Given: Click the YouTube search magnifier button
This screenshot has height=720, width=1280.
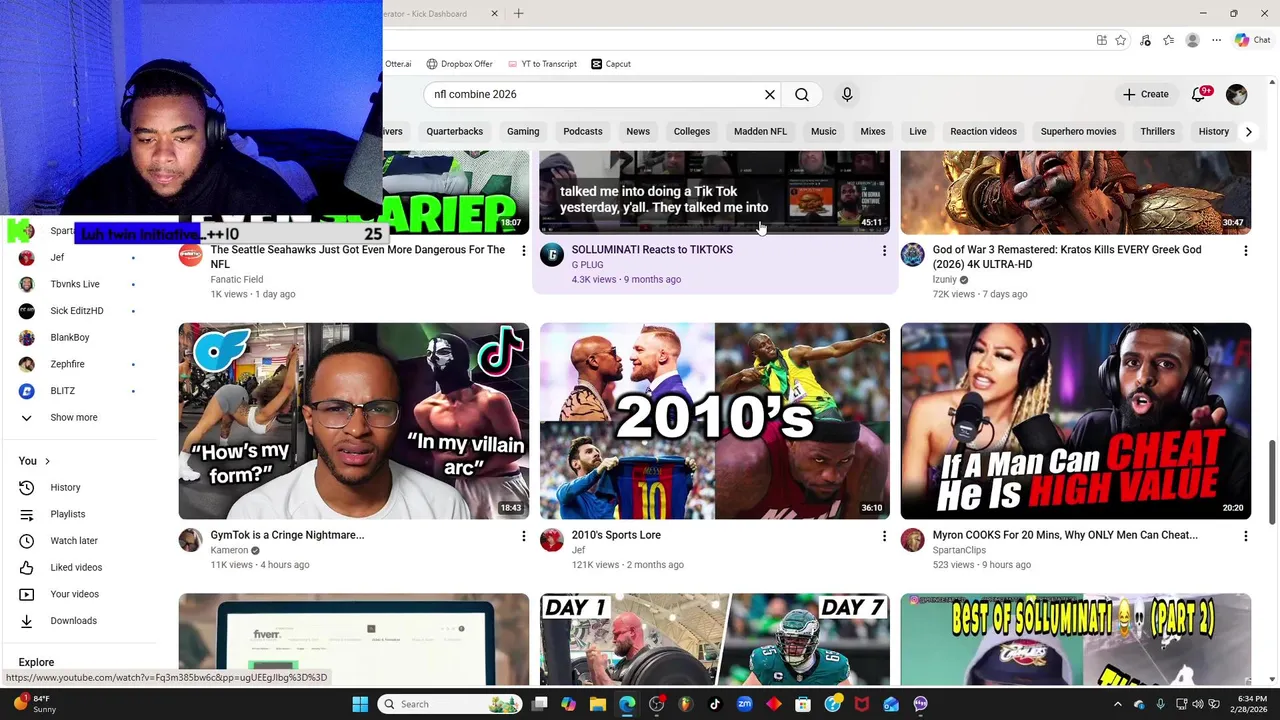Looking at the screenshot, I should point(802,94).
